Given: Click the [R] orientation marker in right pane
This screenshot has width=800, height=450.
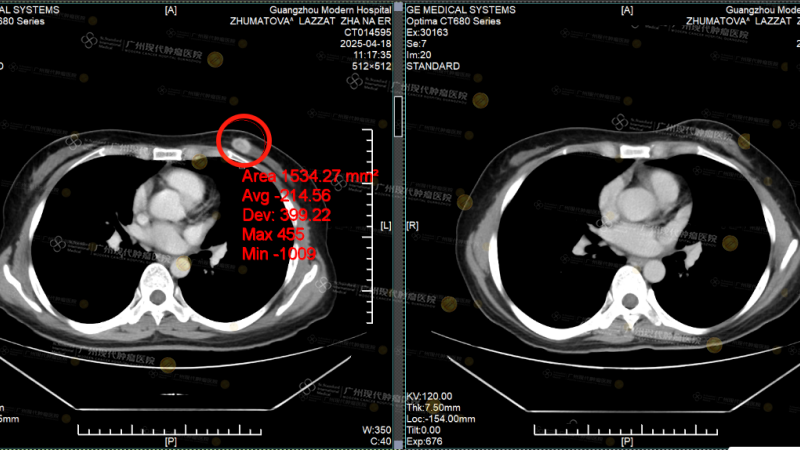Looking at the screenshot, I should pyautogui.click(x=413, y=226).
